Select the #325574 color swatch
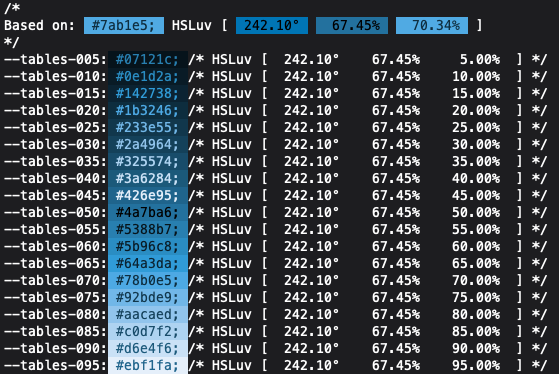Viewport: 559px width, 374px height. 148,162
